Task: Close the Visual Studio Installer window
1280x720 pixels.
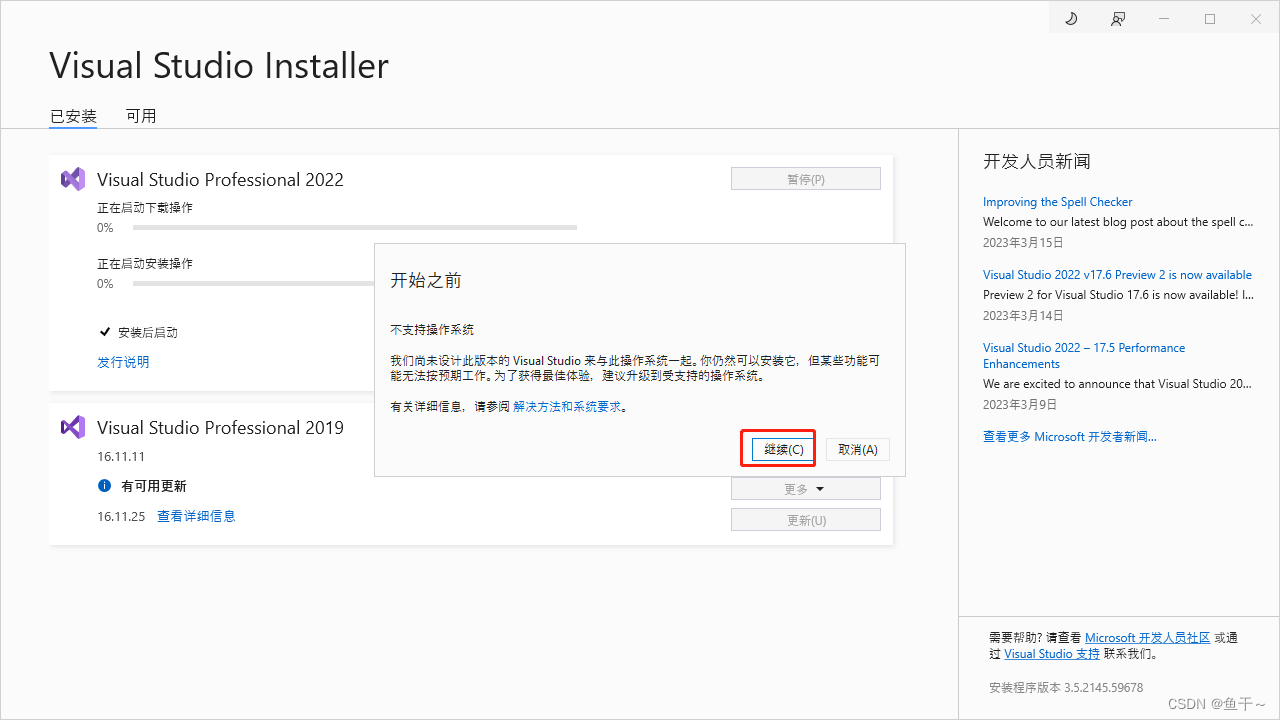Action: [1256, 19]
